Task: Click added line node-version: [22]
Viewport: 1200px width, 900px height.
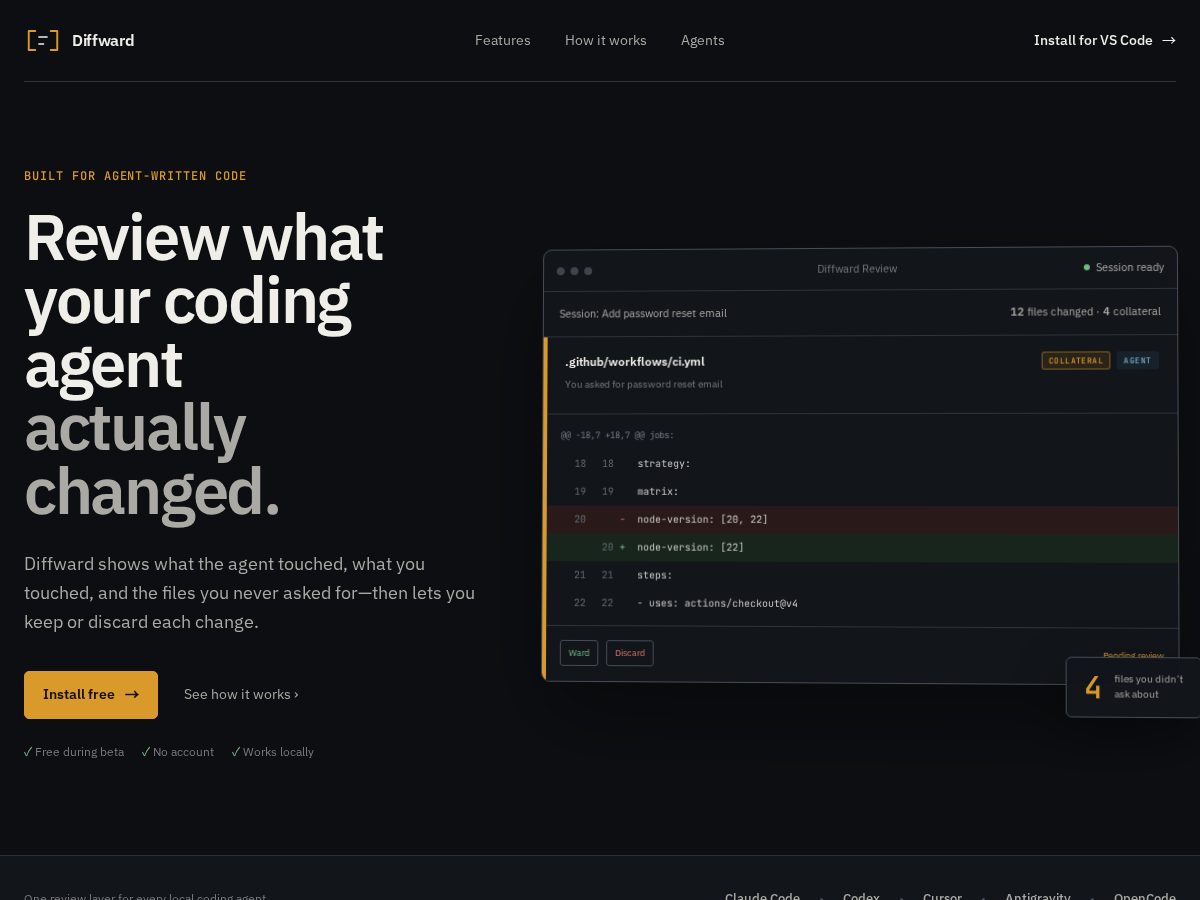Action: [862, 547]
